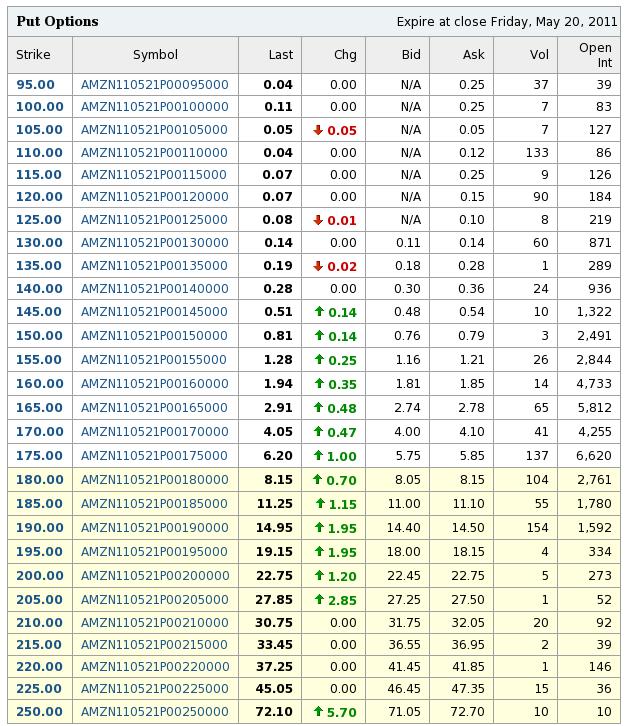628x726 pixels.
Task: Open symbol AMZN110521P00165000
Action: point(154,408)
